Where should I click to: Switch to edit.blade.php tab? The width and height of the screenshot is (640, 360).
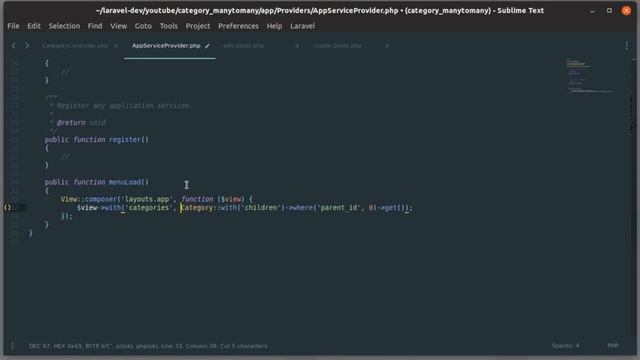243,46
